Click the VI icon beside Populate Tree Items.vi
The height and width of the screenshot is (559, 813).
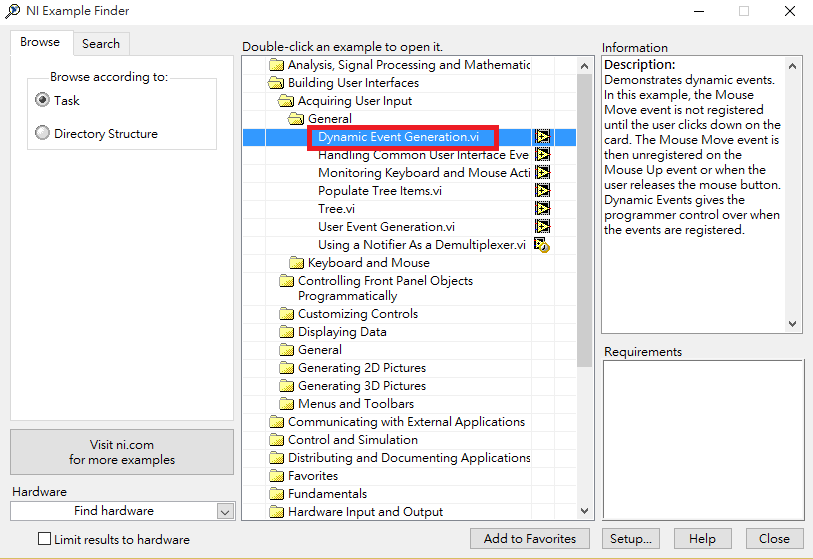click(542, 191)
